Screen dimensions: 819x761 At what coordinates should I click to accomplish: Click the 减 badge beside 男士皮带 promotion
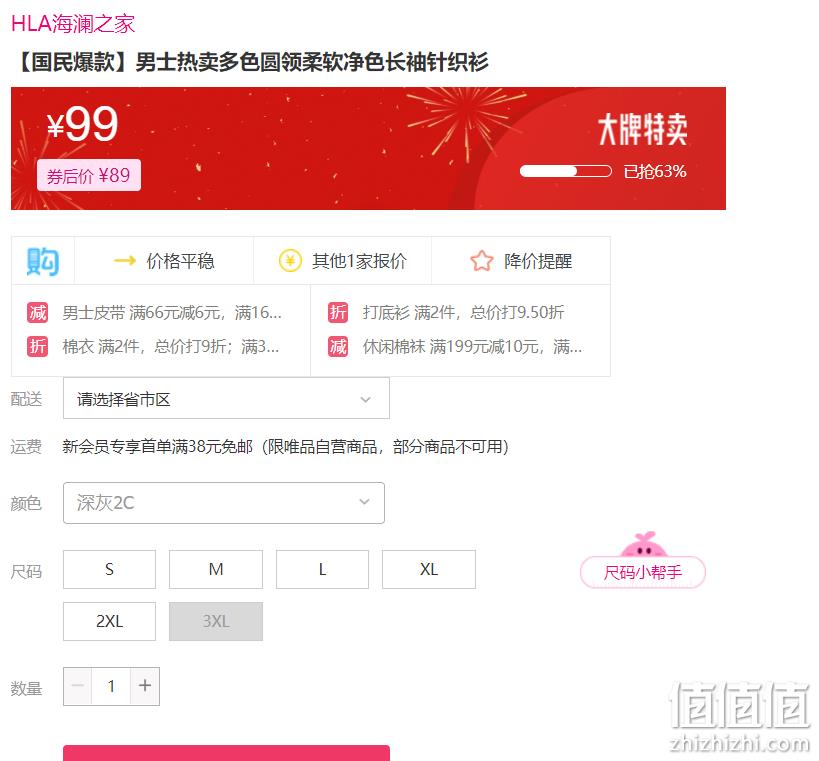[38, 313]
